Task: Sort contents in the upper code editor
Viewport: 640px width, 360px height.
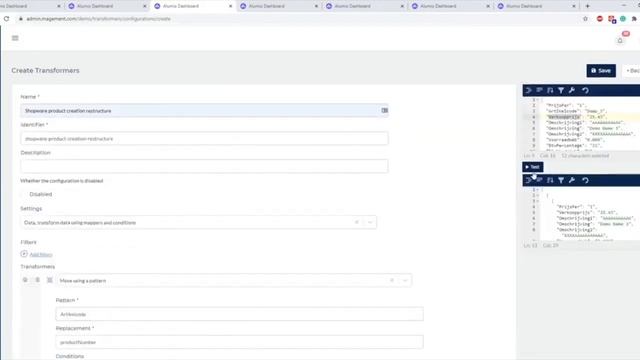Action: tap(550, 90)
